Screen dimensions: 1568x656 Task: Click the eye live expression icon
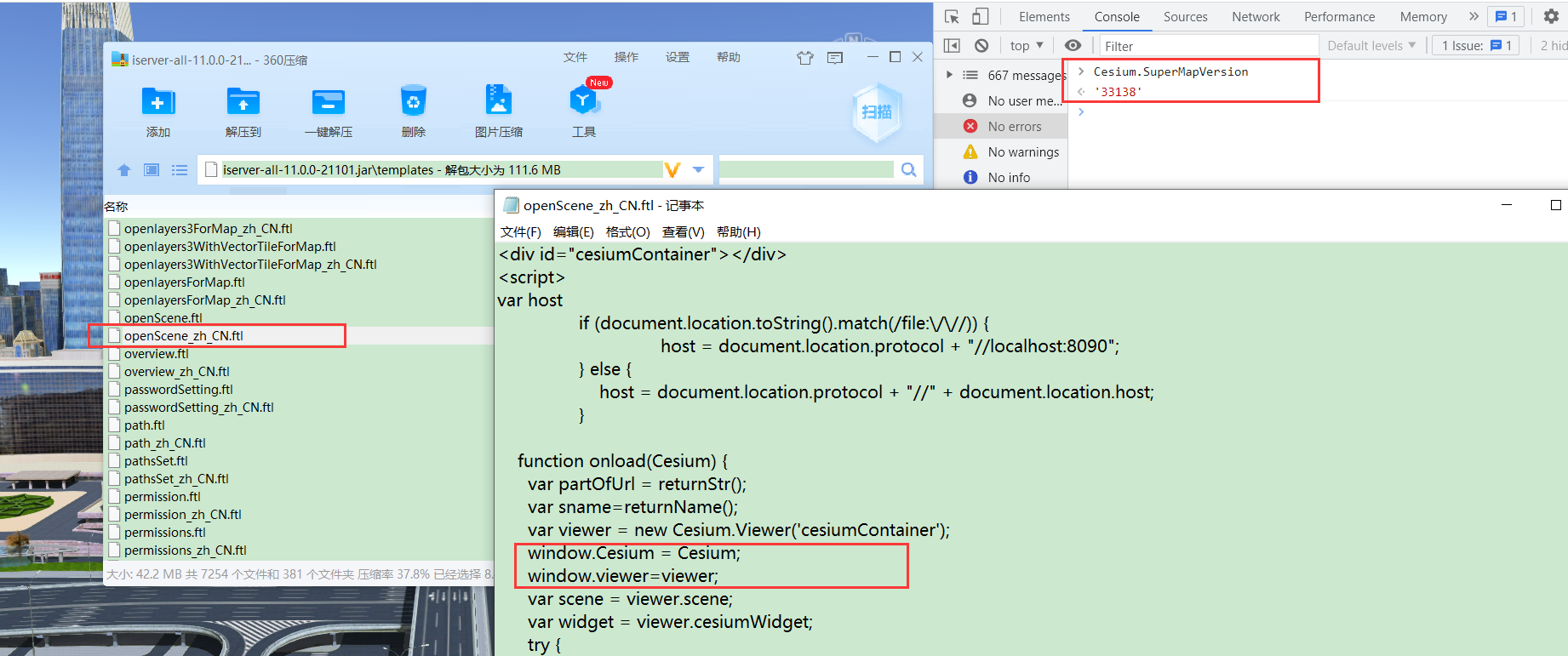[x=1073, y=46]
